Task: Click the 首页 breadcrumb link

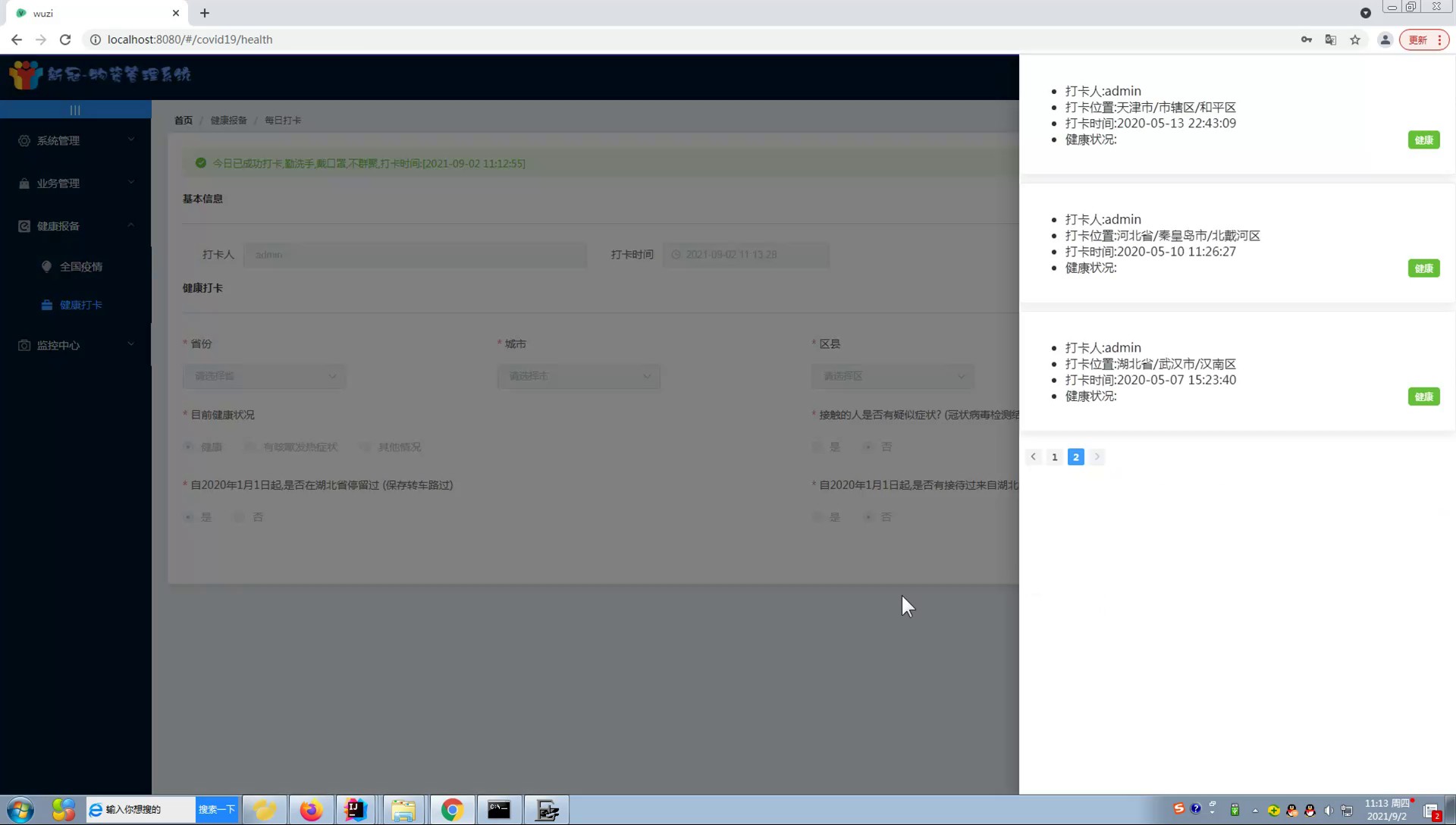Action: coord(184,121)
